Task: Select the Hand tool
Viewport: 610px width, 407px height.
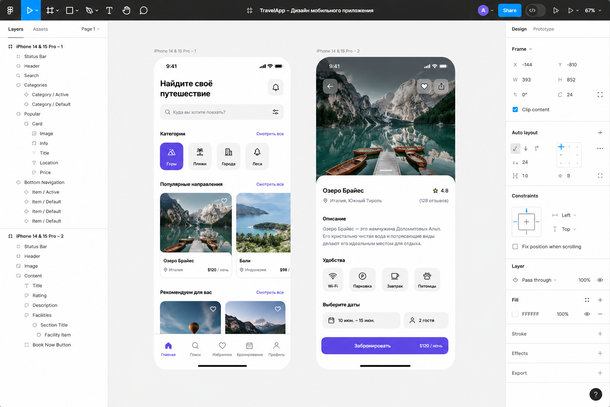Action: (x=126, y=11)
